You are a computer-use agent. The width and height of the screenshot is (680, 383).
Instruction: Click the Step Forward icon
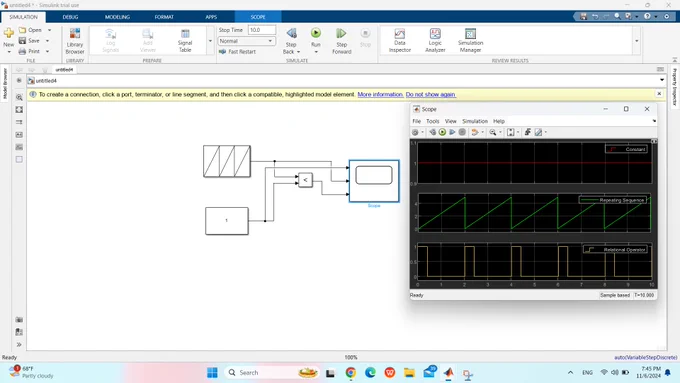341,33
